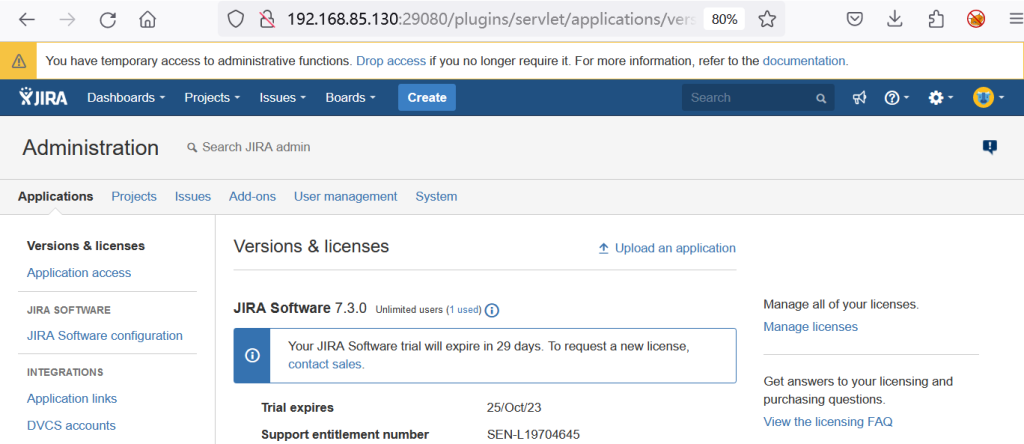Click the 25/Oct/23 trial expiry date
Viewport: 1024px width, 444px height.
(x=514, y=407)
